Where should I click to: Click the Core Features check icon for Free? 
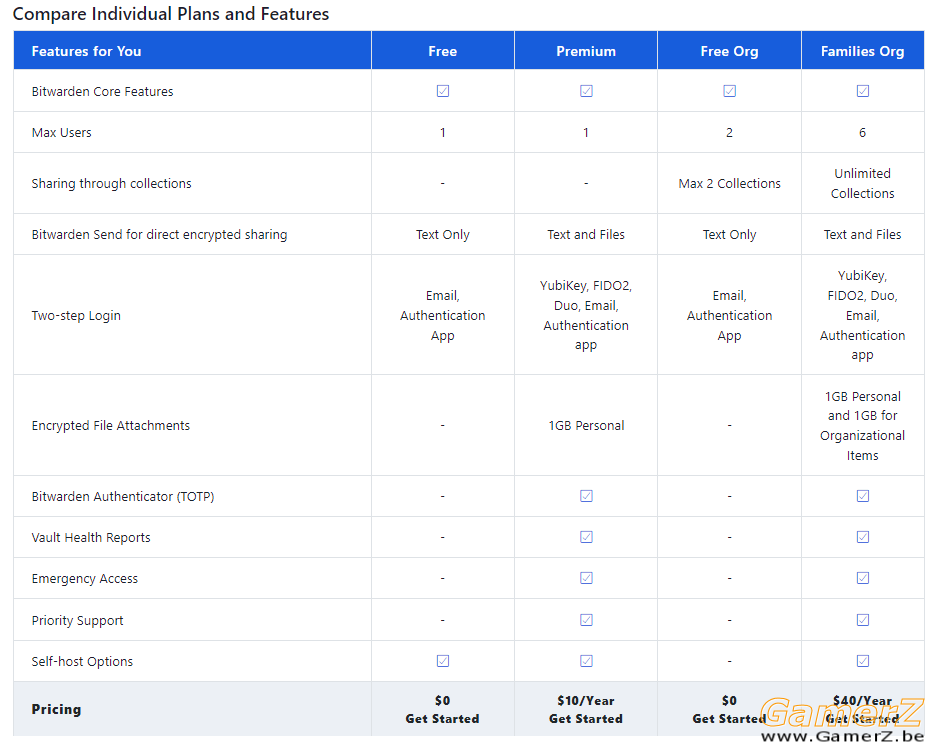point(442,91)
